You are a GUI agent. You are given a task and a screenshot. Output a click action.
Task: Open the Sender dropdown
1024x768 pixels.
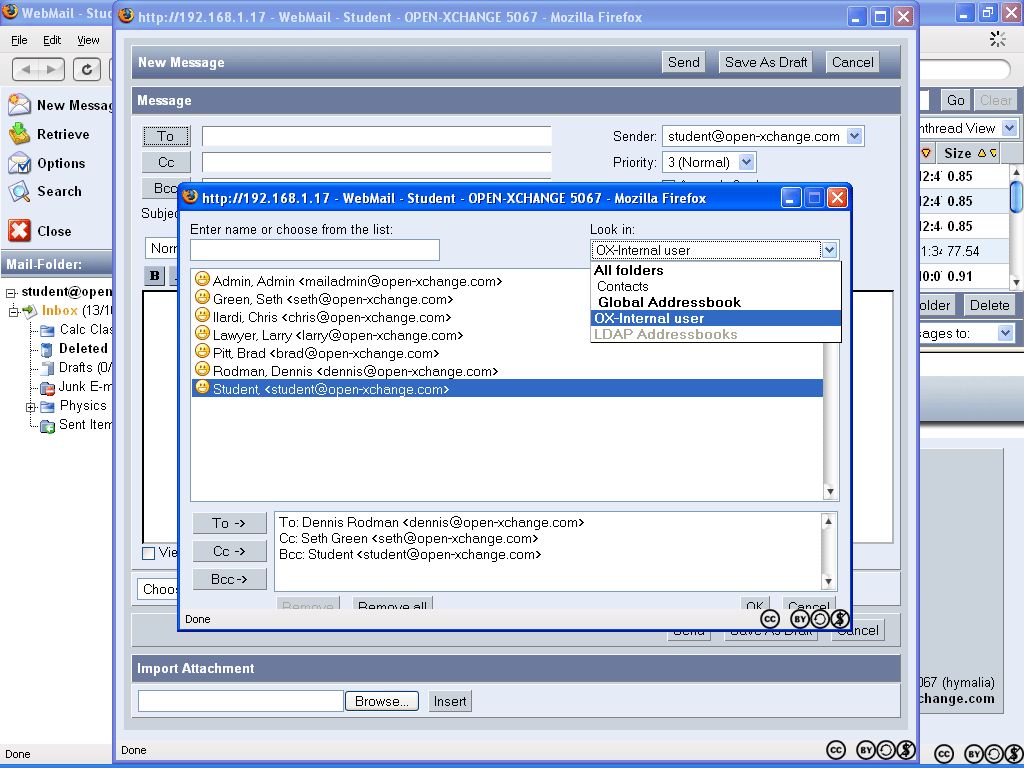tap(854, 136)
